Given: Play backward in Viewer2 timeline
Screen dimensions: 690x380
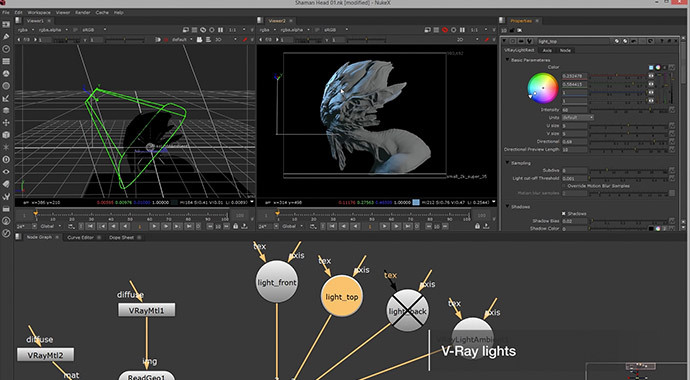Looking at the screenshot, I should (x=356, y=227).
